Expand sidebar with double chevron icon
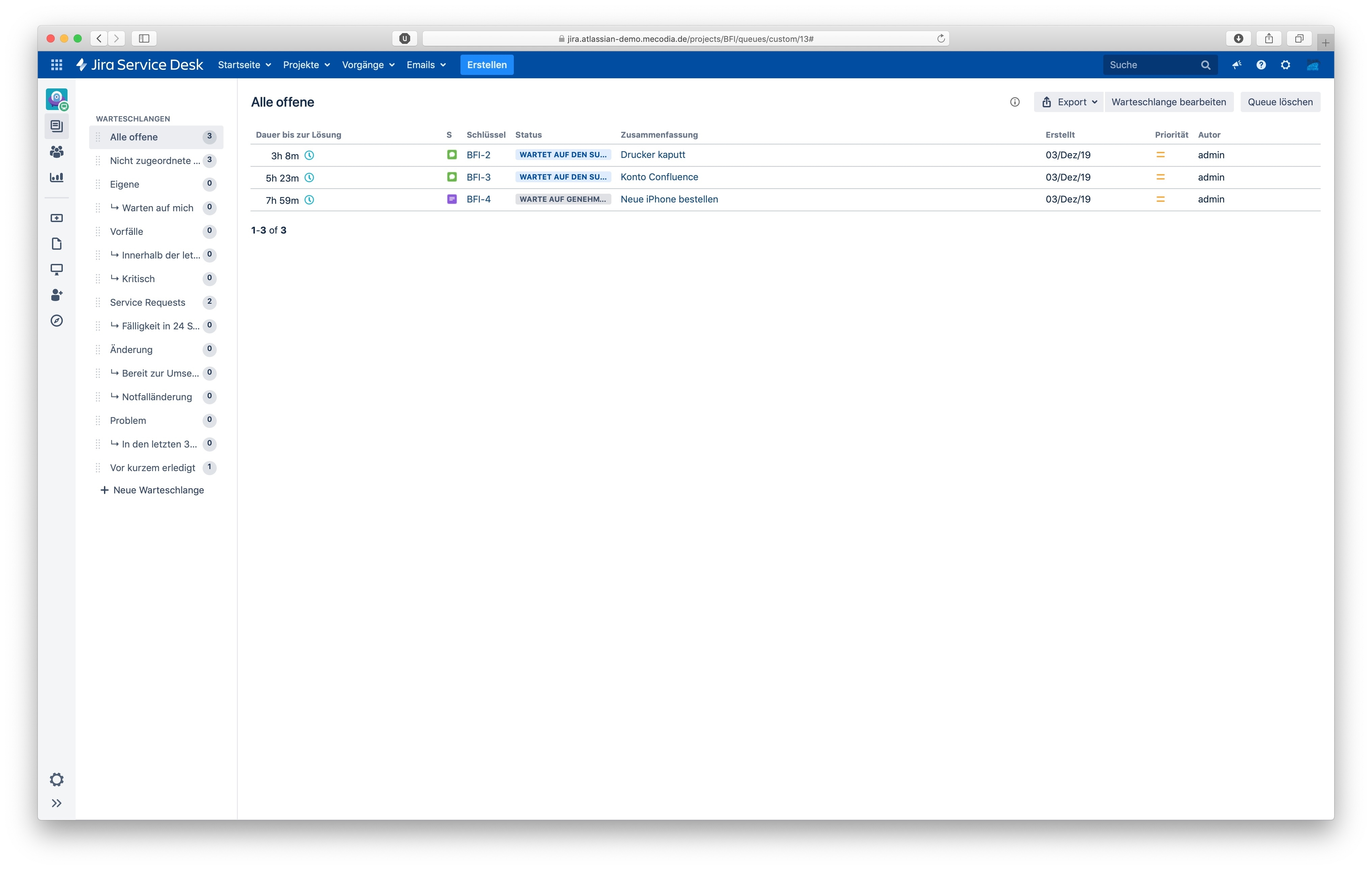1372x870 pixels. (x=56, y=804)
